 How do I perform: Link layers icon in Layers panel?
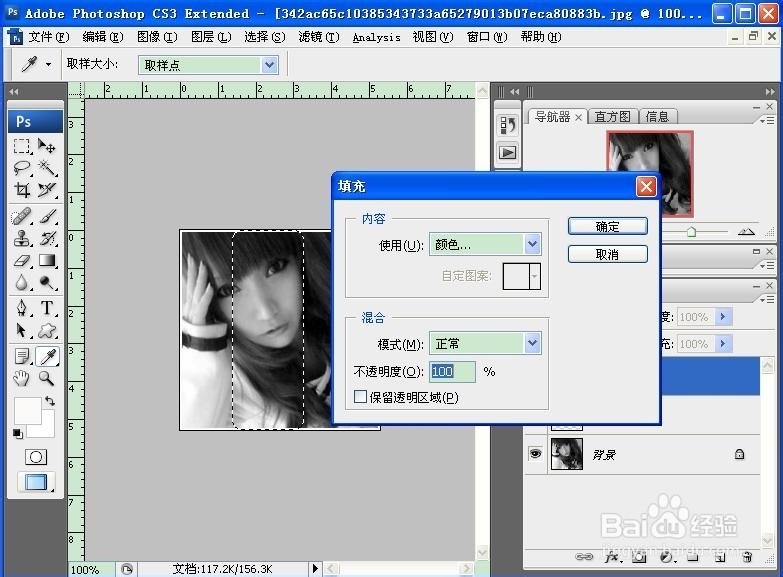584,557
